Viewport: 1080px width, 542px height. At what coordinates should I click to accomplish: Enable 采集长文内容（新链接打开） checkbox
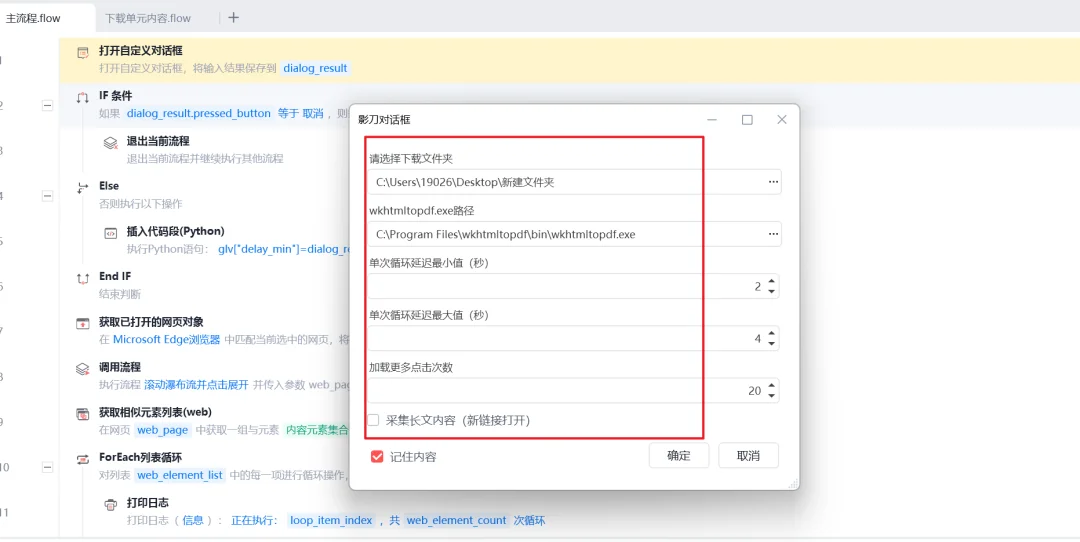point(373,420)
